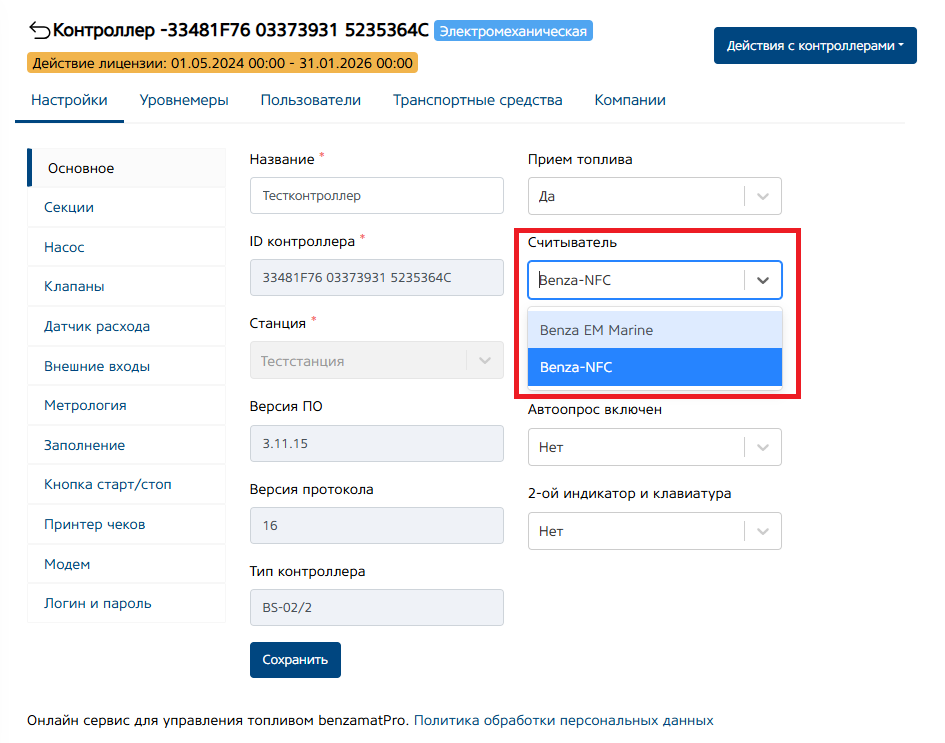Go to Транспортные средства tab
945x743 pixels.
[x=477, y=100]
